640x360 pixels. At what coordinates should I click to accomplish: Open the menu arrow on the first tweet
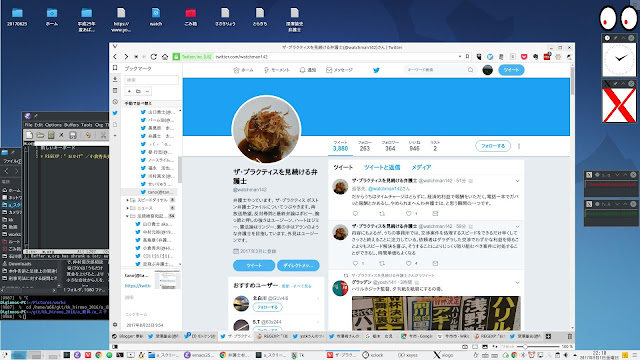click(517, 181)
